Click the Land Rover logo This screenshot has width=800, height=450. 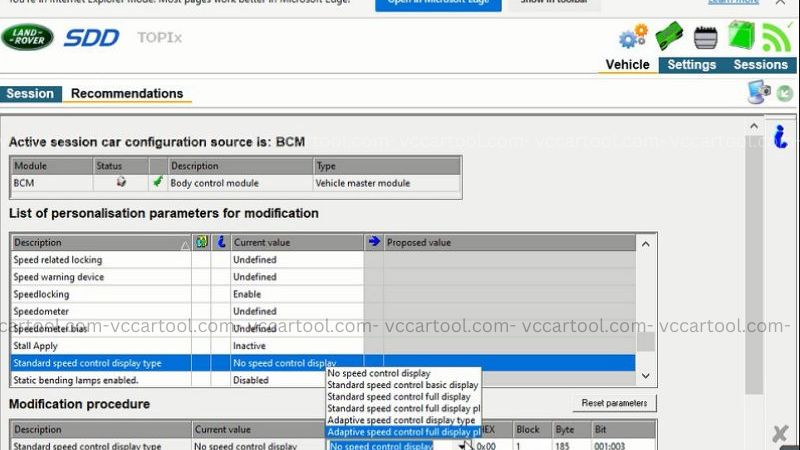pos(28,38)
